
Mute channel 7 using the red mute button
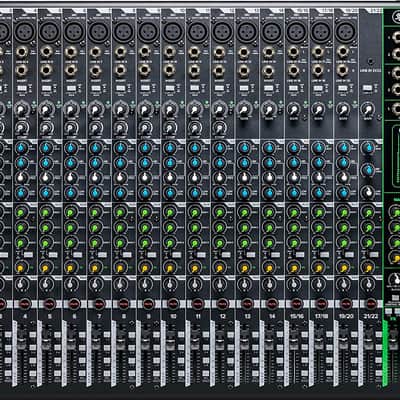[x=99, y=304]
